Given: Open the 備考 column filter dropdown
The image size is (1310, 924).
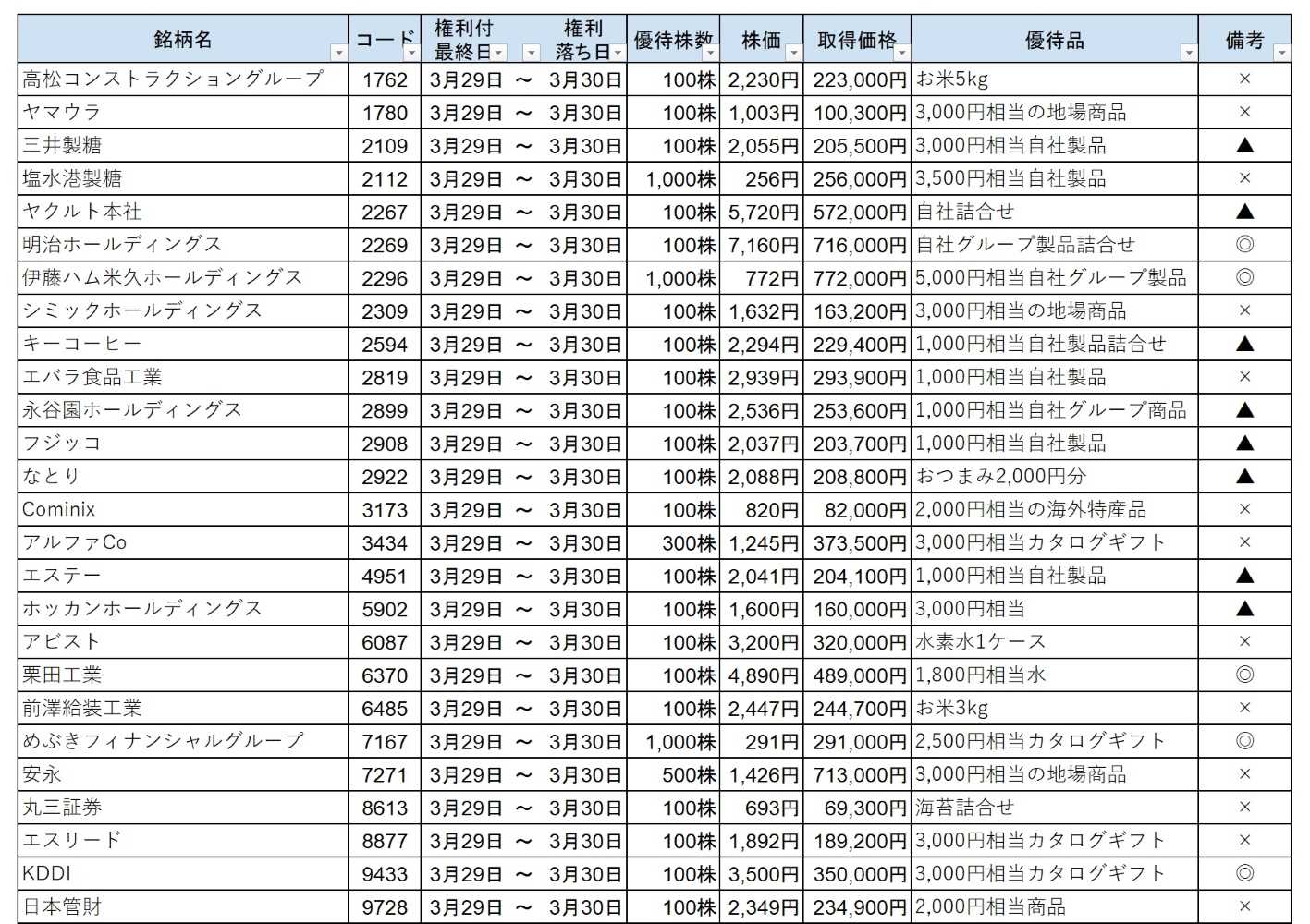Looking at the screenshot, I should coord(1281,53).
